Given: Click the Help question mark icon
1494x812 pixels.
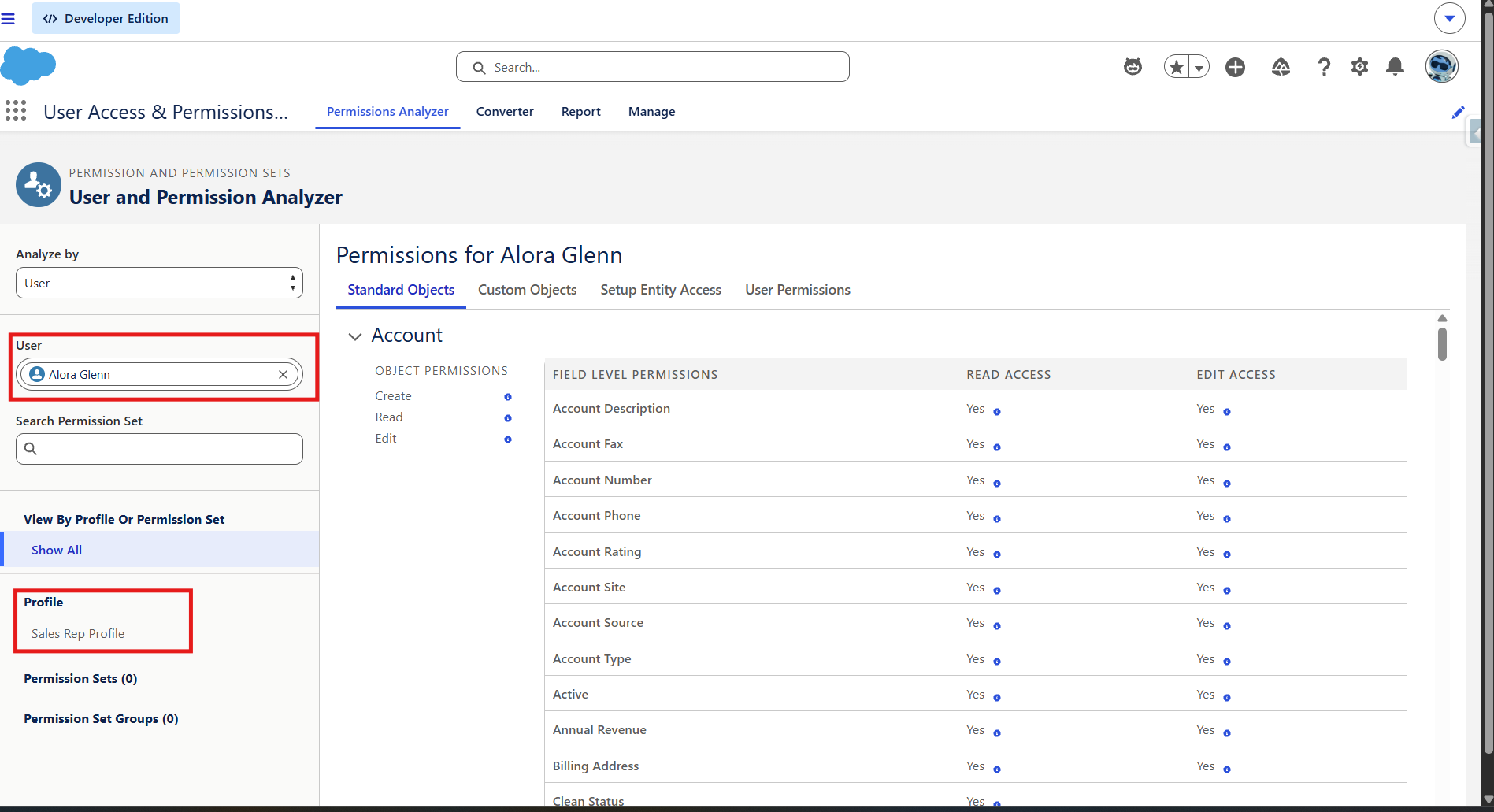Looking at the screenshot, I should click(1324, 67).
